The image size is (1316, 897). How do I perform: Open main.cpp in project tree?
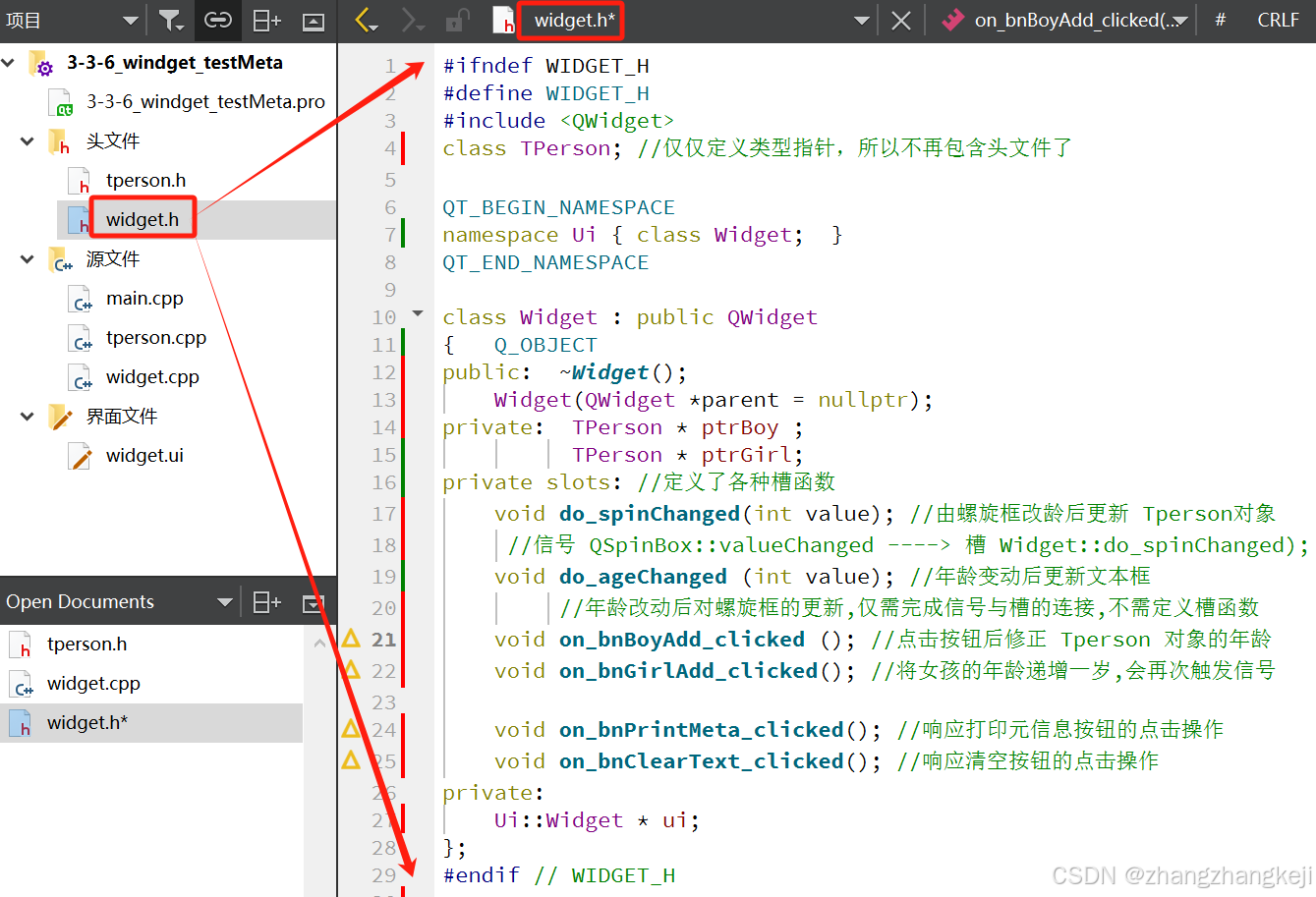[x=144, y=299]
